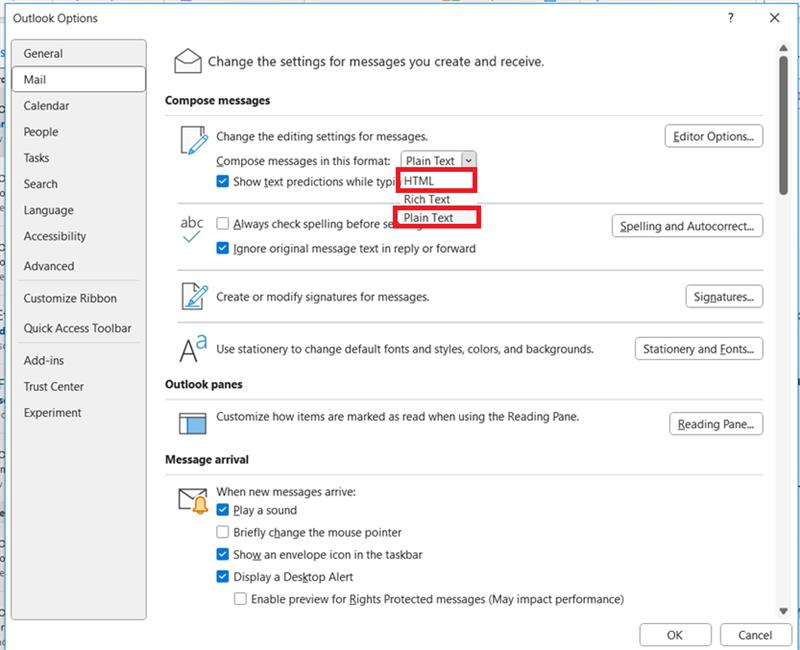Image resolution: width=800 pixels, height=650 pixels.
Task: Click the Compose messages section heading
Action: tap(217, 100)
